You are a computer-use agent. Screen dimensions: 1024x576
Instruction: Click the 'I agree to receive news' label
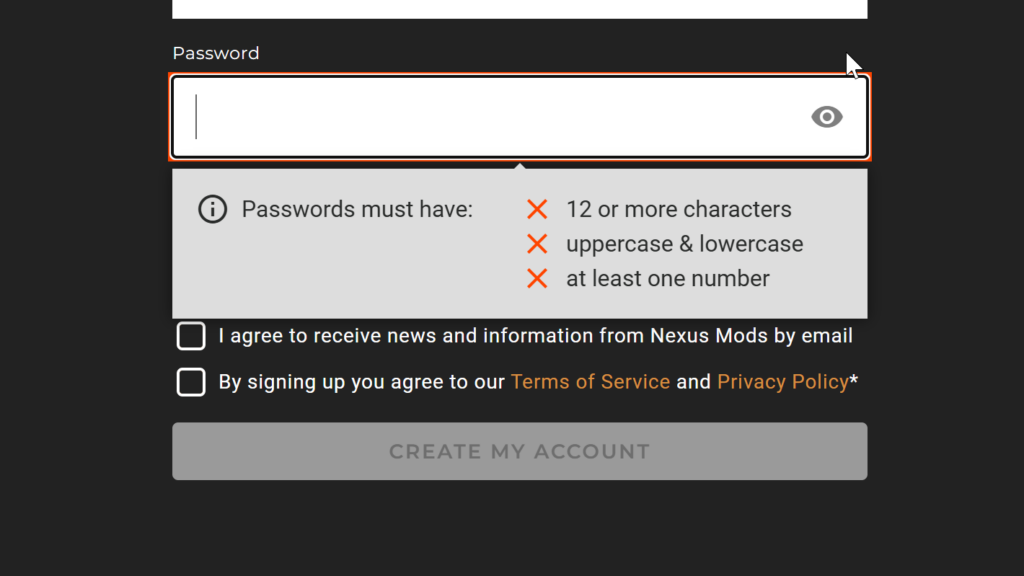coord(535,336)
